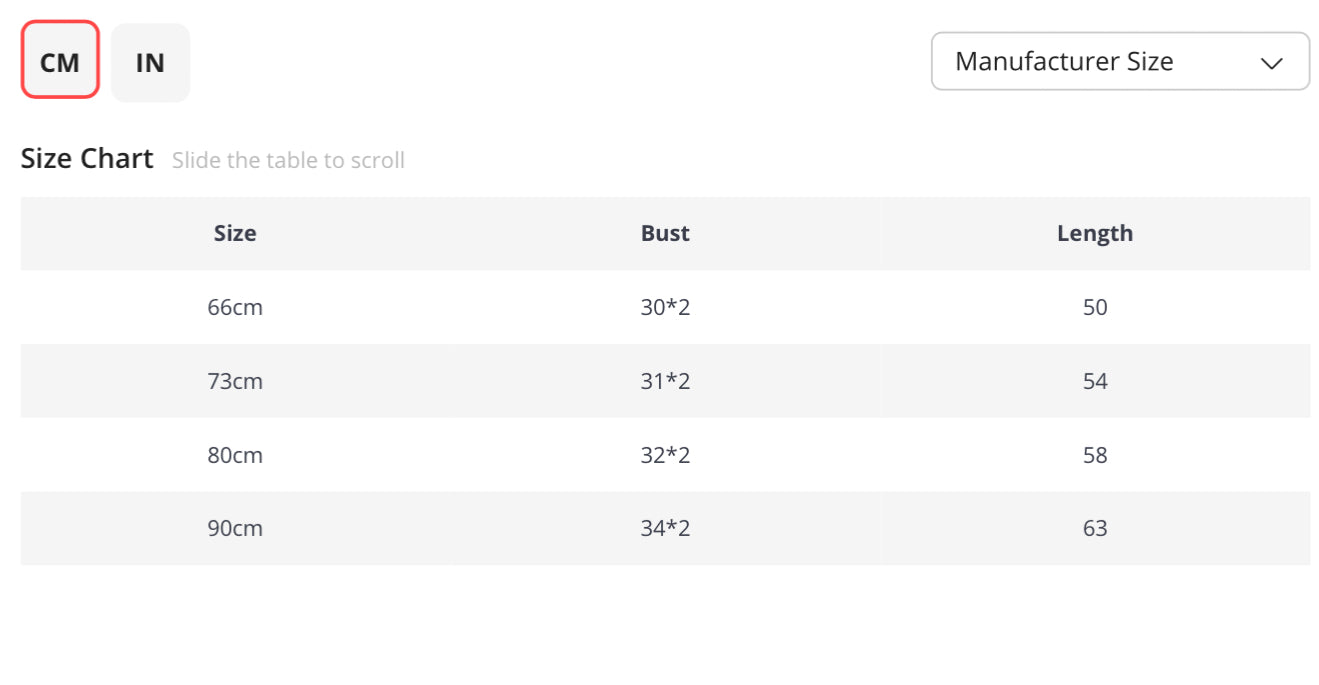1319x685 pixels.
Task: Click the Bust column header
Action: tap(665, 233)
